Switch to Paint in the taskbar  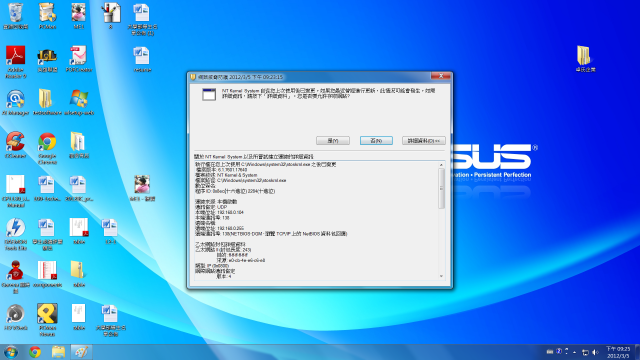click(x=81, y=352)
